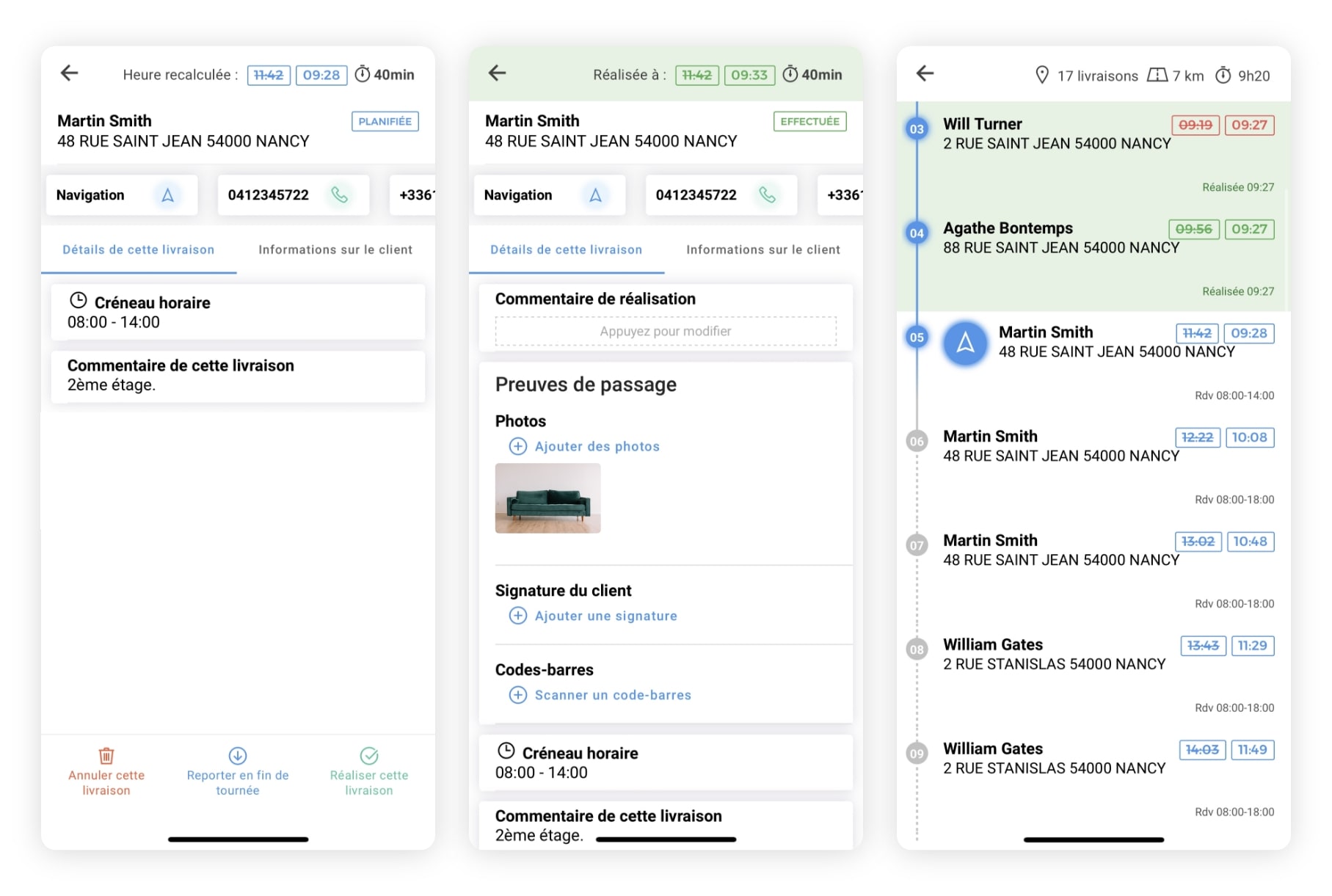Image resolution: width=1332 pixels, height=896 pixels.
Task: Open the Ajouter des photos plus icon
Action: [518, 446]
